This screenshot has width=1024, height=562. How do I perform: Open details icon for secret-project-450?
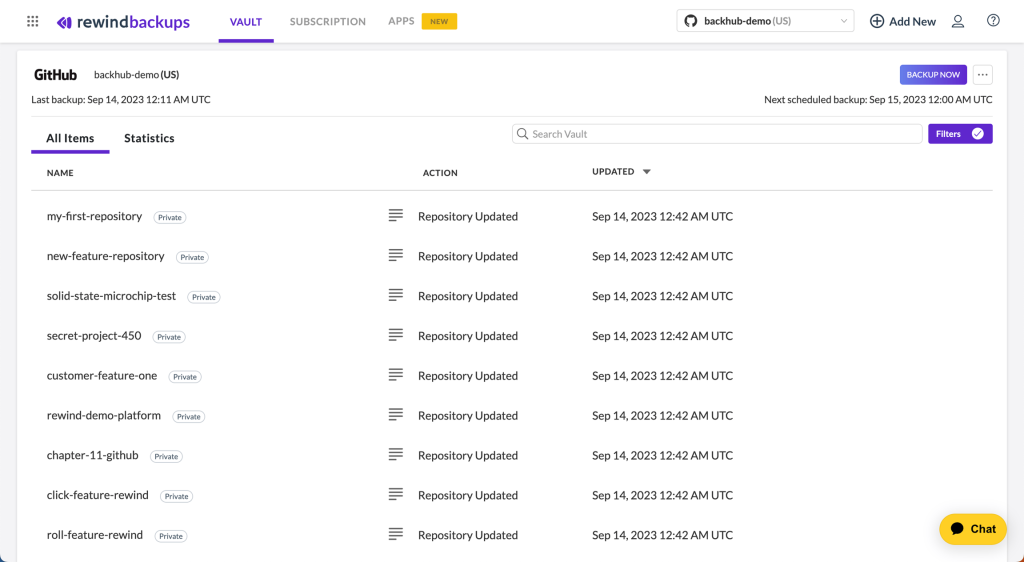(x=396, y=335)
